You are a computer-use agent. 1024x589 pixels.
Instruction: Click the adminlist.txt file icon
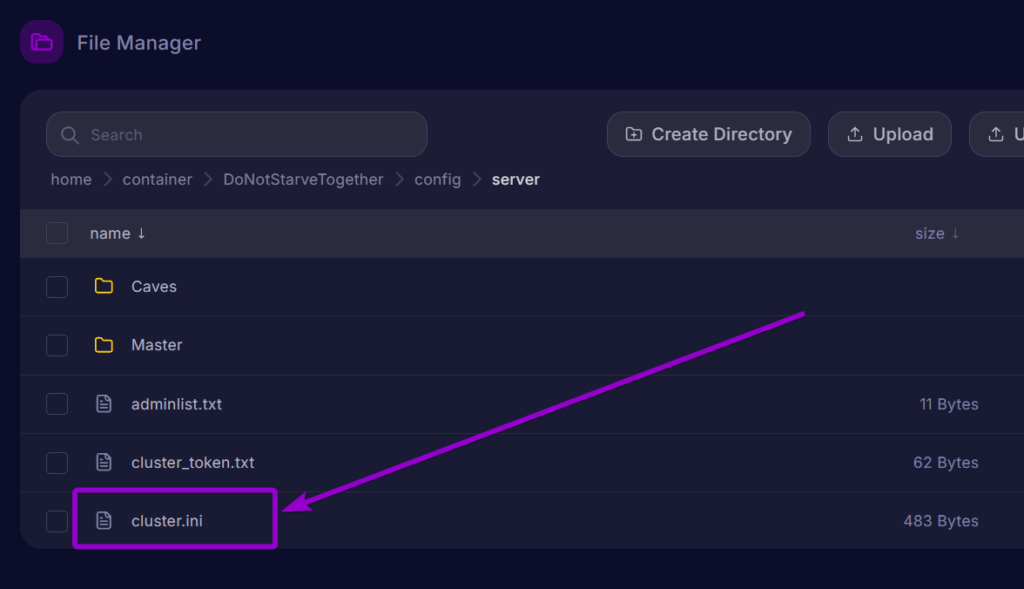click(x=104, y=404)
